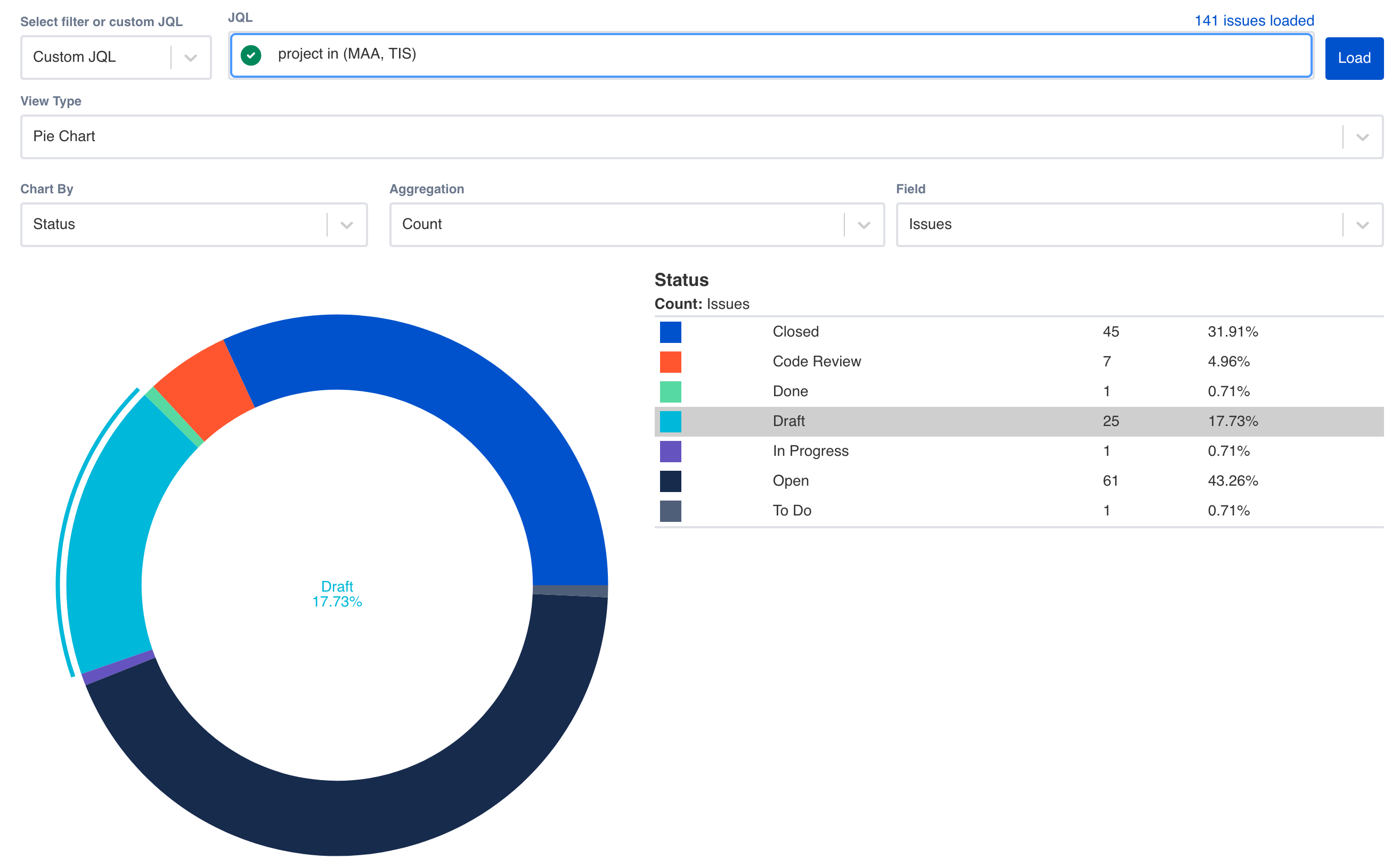Click the In Progress purple color square
This screenshot has width=1400, height=868.
coord(670,451)
